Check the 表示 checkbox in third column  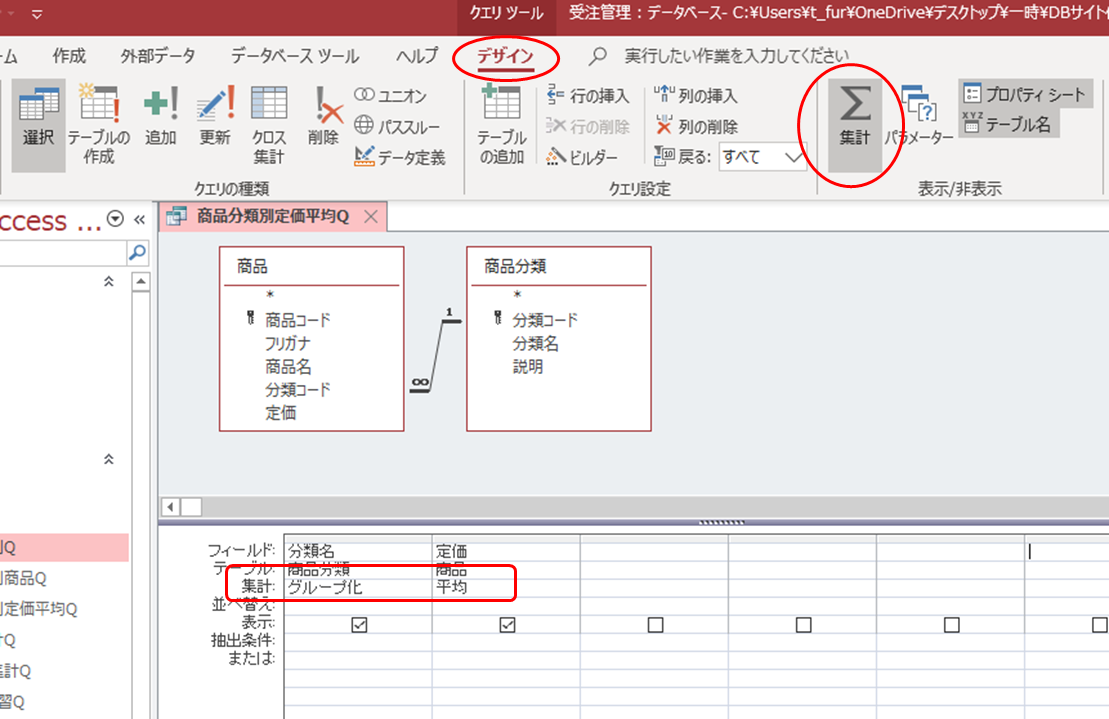click(655, 625)
